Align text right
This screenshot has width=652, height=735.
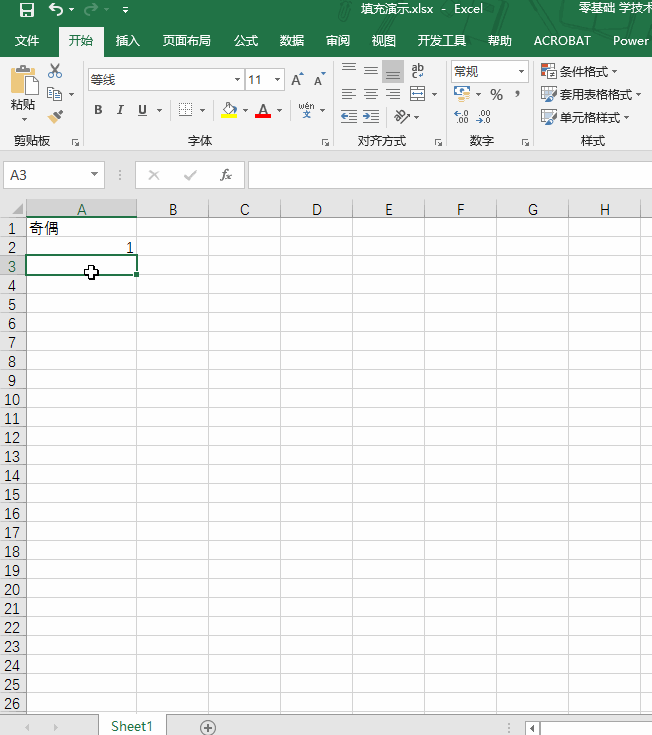pyautogui.click(x=393, y=94)
